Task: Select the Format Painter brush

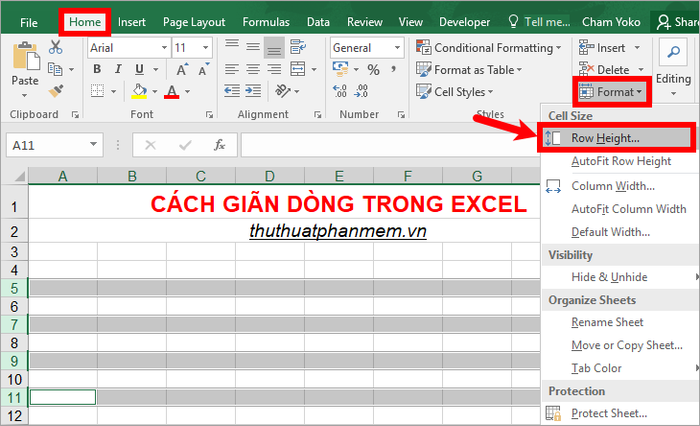Action: point(56,91)
